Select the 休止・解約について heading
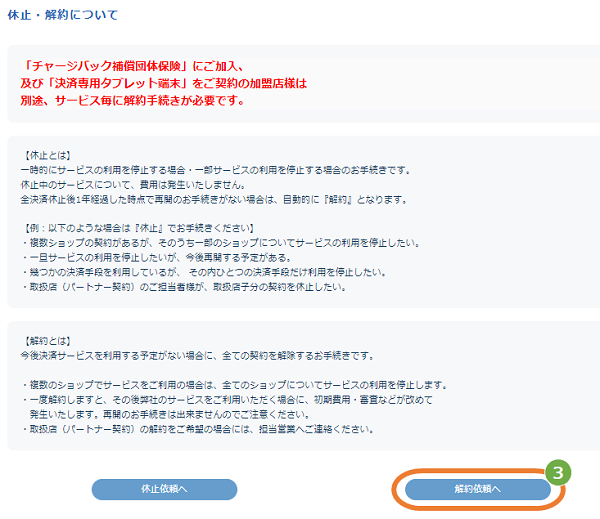Image resolution: width=600 pixels, height=519 pixels. (63, 15)
